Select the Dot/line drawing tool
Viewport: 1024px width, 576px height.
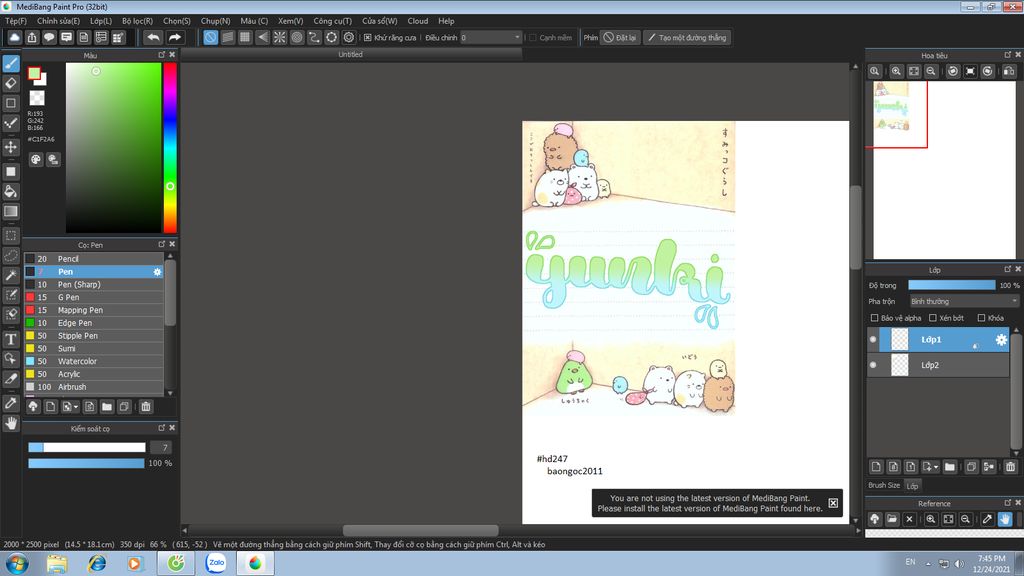click(x=11, y=123)
